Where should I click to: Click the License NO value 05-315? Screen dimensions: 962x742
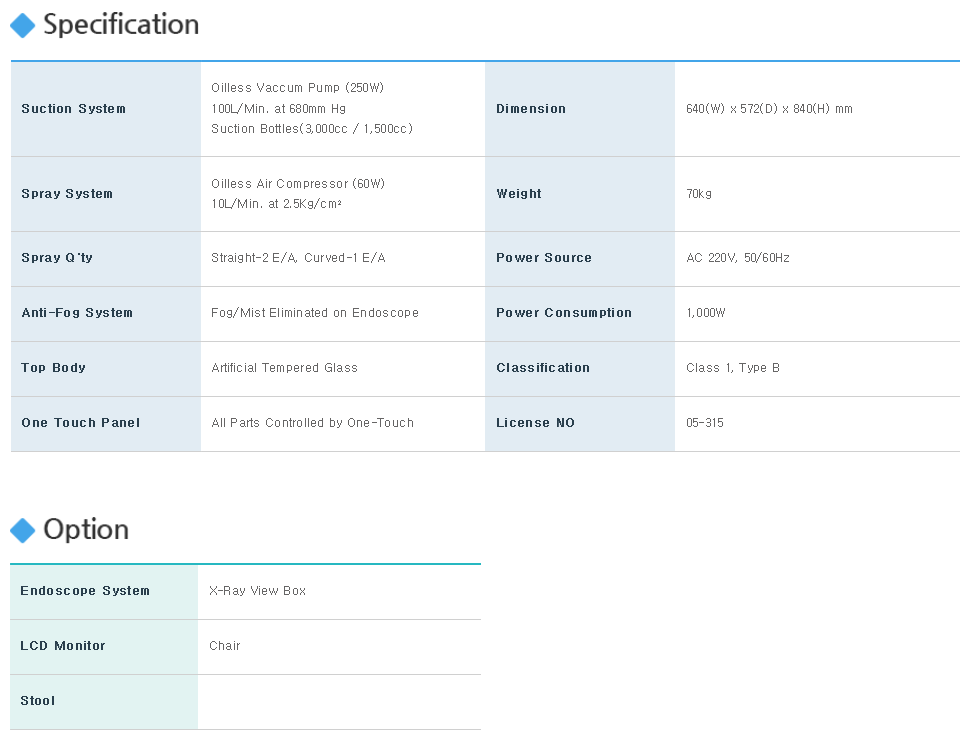coord(704,423)
